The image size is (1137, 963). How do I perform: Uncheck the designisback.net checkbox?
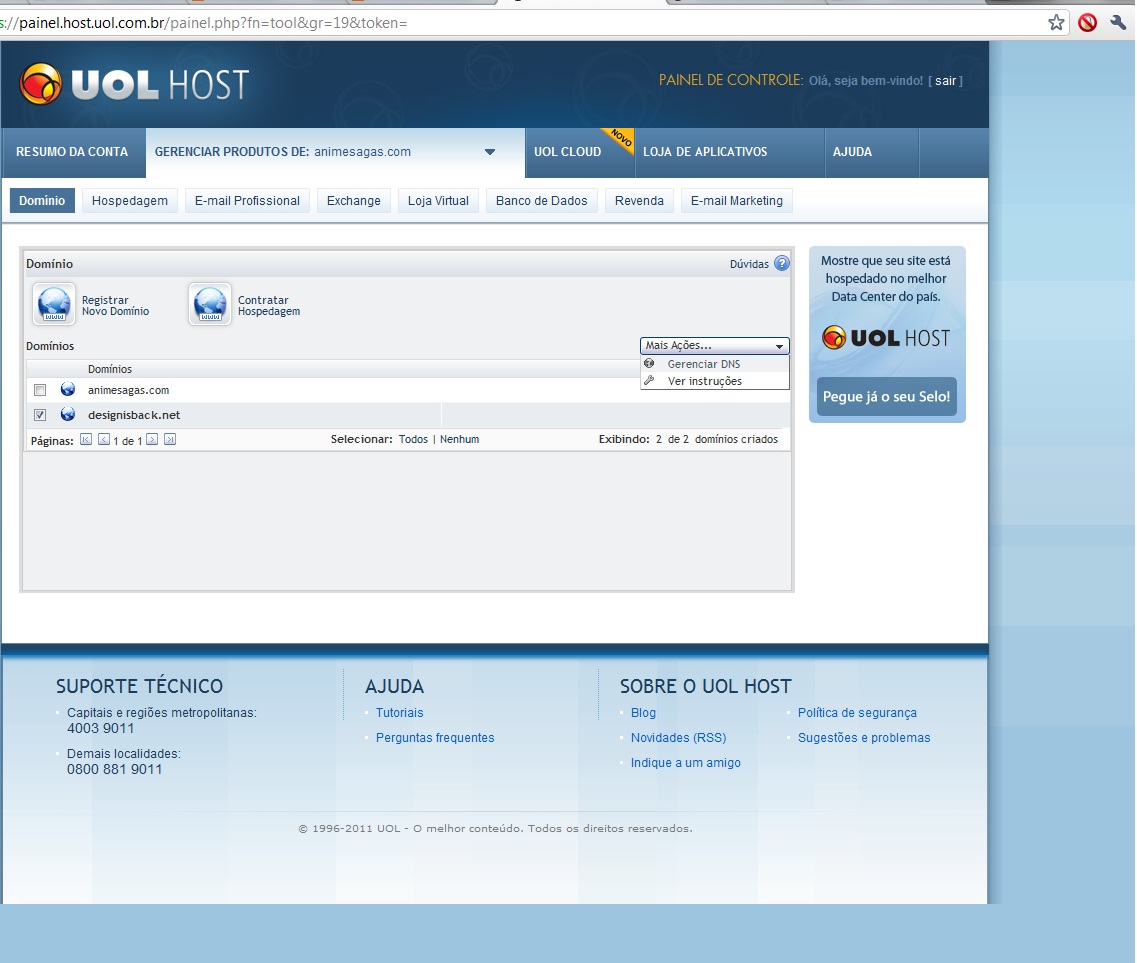pyautogui.click(x=40, y=415)
